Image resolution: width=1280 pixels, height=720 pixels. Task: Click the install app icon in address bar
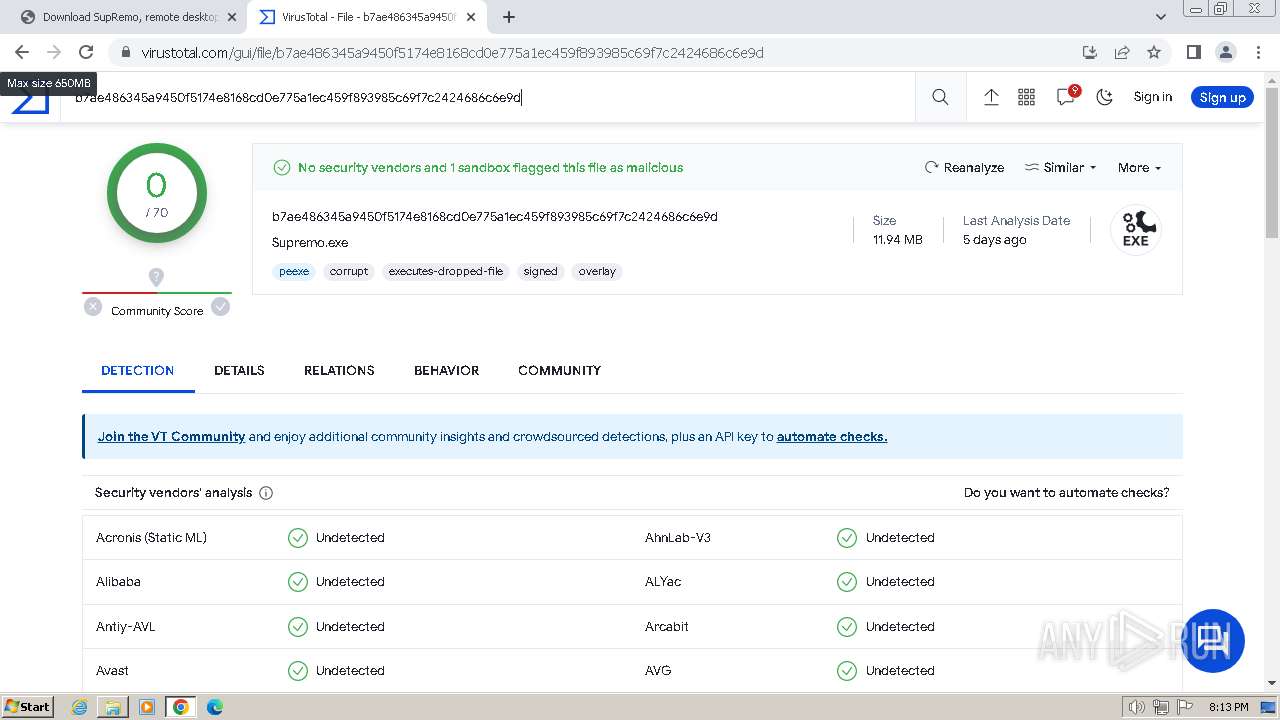1090,52
